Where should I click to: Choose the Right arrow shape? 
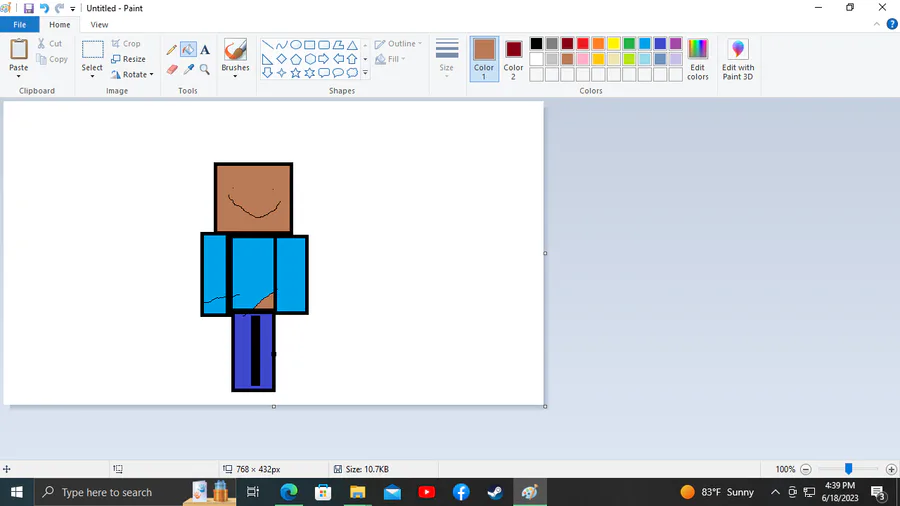[x=324, y=59]
